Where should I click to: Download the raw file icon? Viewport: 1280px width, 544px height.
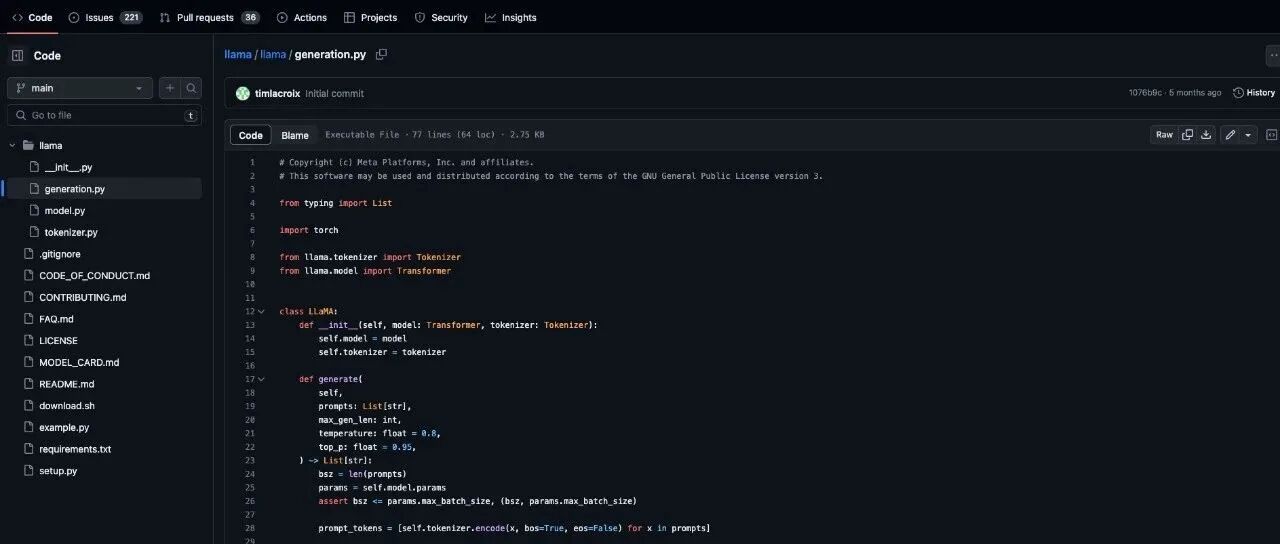pos(1206,135)
